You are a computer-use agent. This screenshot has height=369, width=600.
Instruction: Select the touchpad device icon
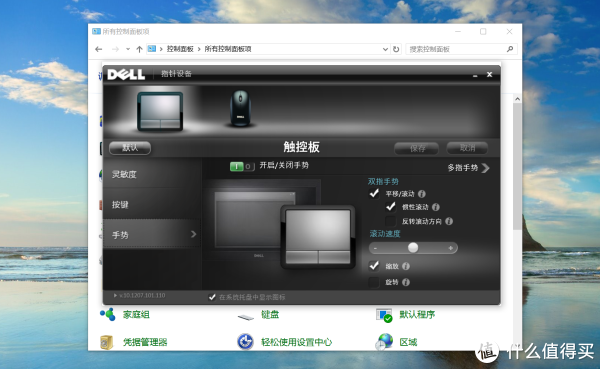(x=160, y=111)
